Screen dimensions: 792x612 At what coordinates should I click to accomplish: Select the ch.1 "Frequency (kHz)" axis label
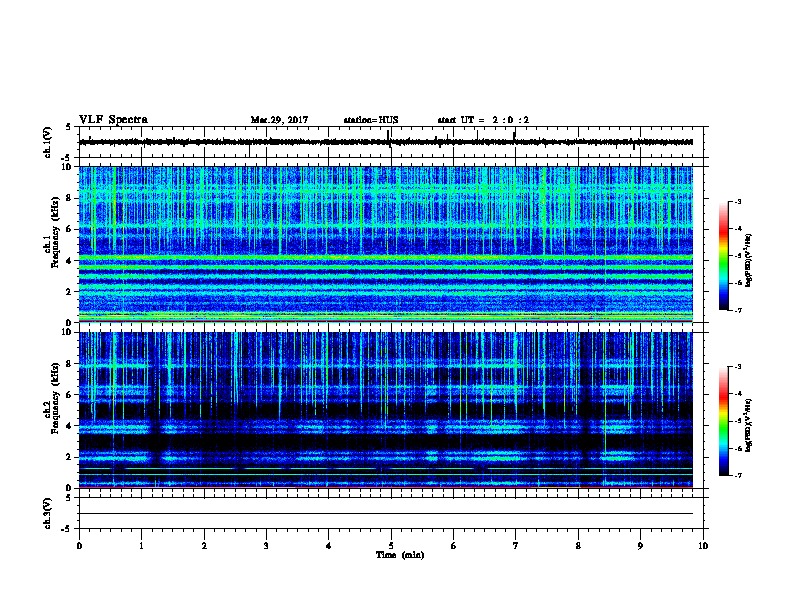point(56,232)
